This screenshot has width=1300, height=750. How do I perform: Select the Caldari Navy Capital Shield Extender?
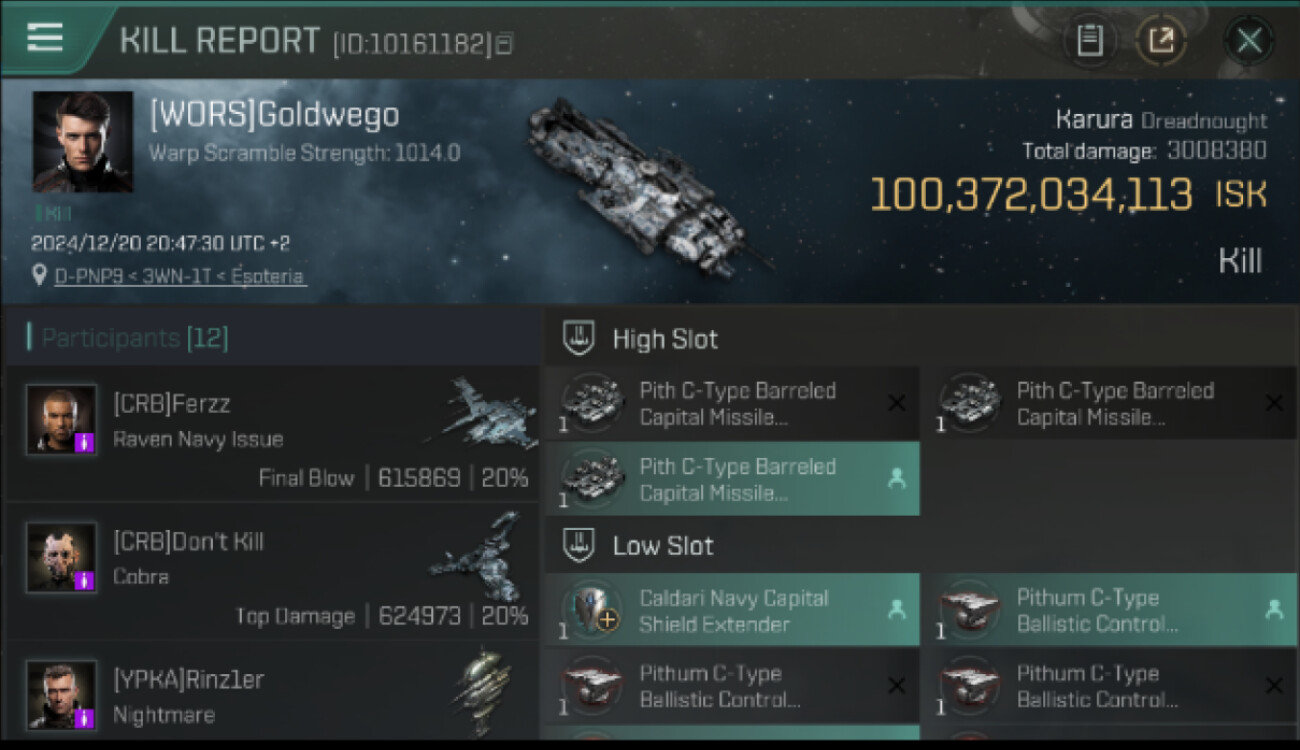click(x=732, y=610)
